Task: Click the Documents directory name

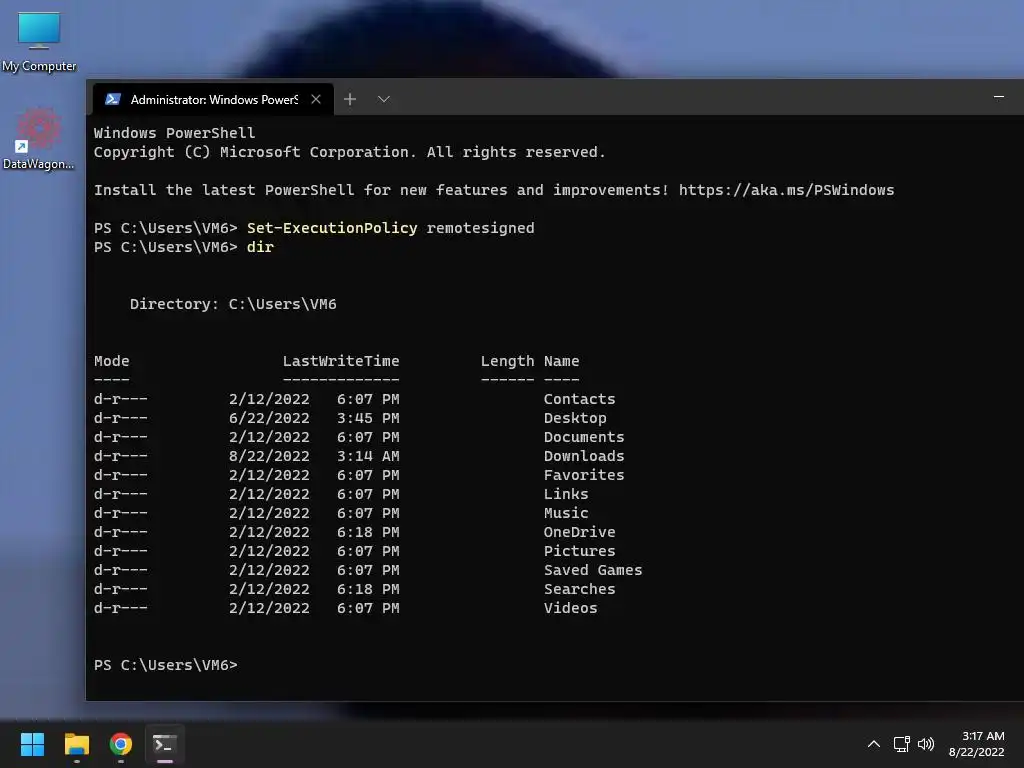Action: [x=584, y=437]
